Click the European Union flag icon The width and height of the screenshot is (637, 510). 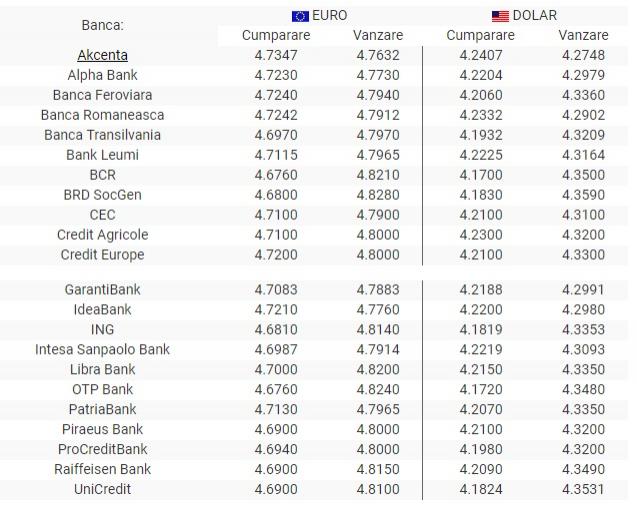(300, 16)
